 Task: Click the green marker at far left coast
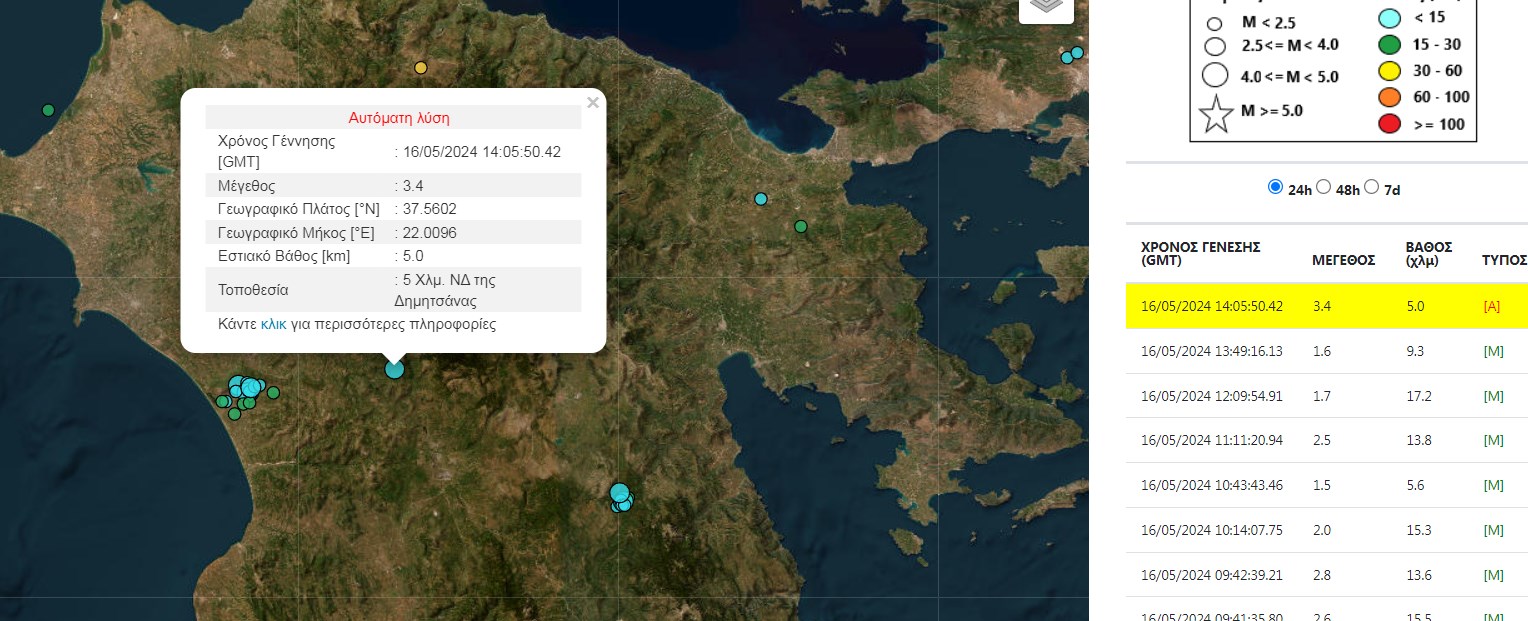point(48,110)
